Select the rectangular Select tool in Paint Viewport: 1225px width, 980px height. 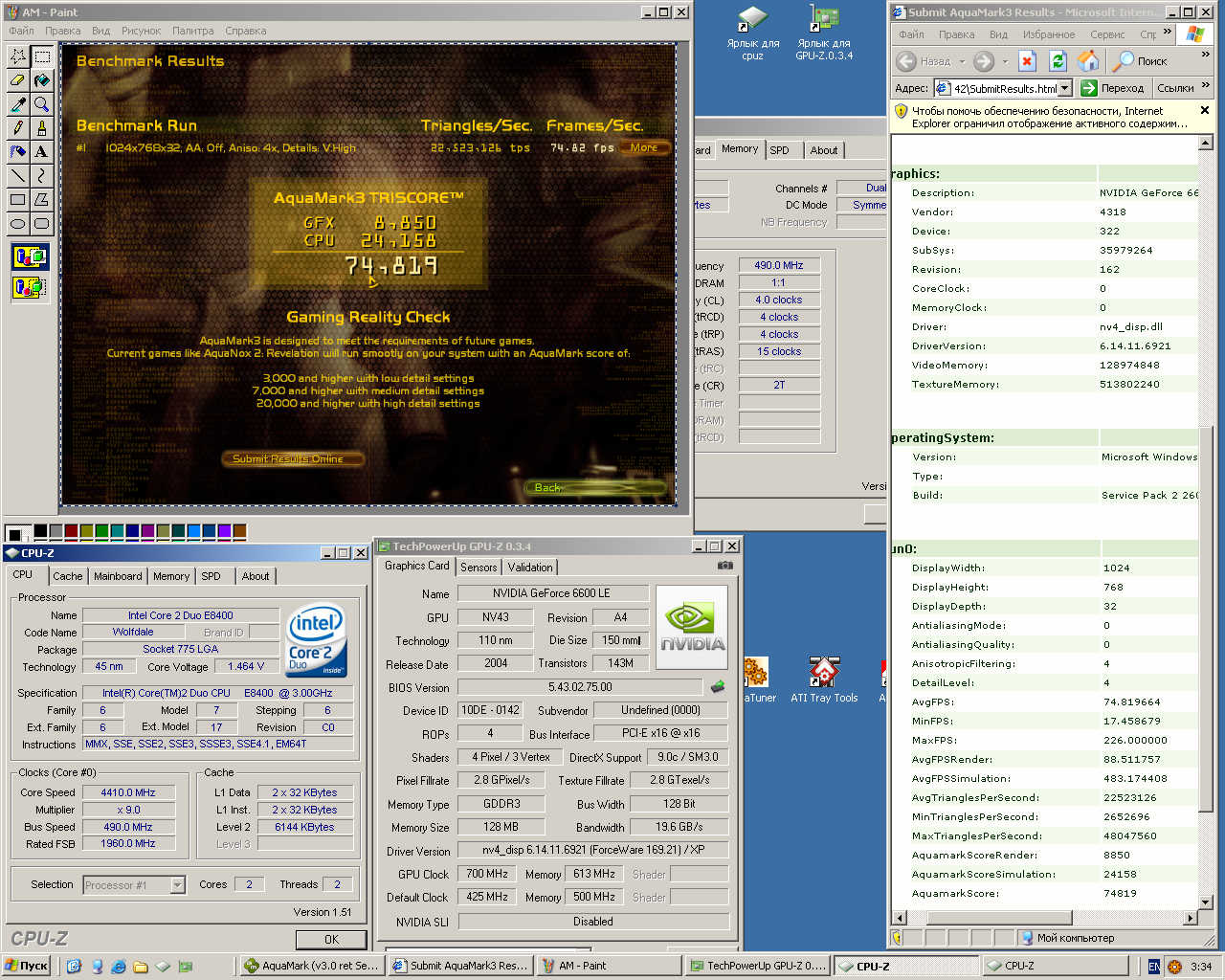pos(41,56)
